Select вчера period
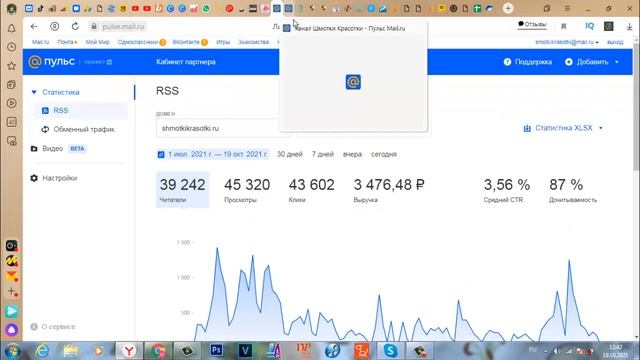Viewport: 640px width, 360px height. (352, 154)
